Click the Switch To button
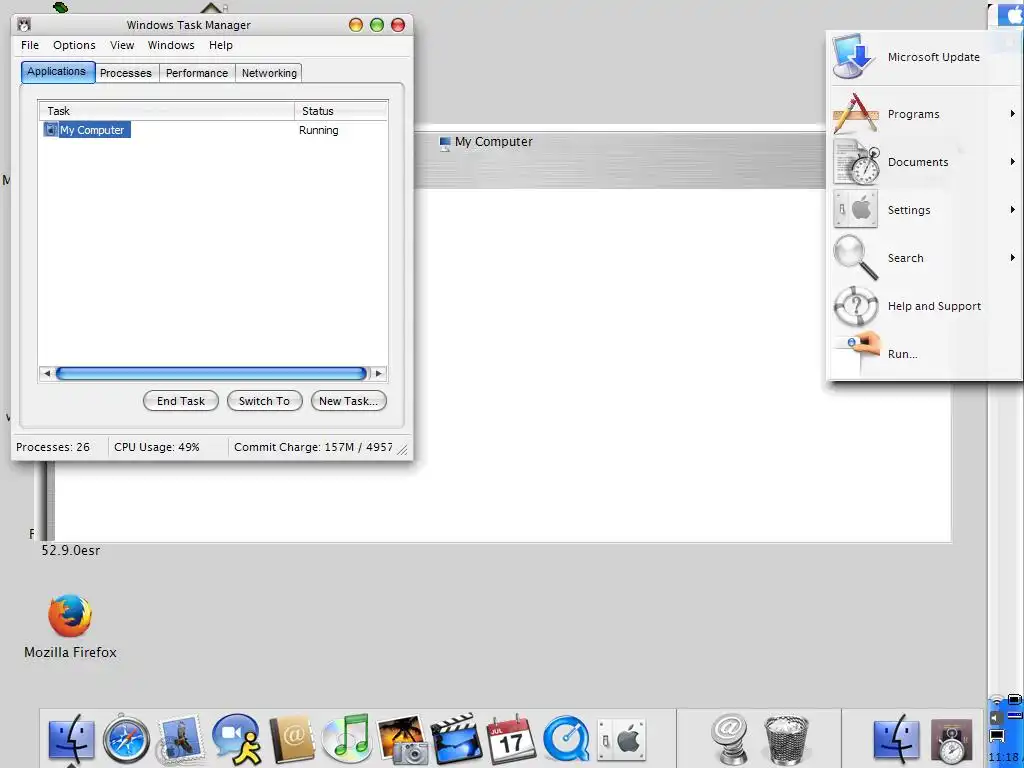The image size is (1024, 768). (x=264, y=401)
